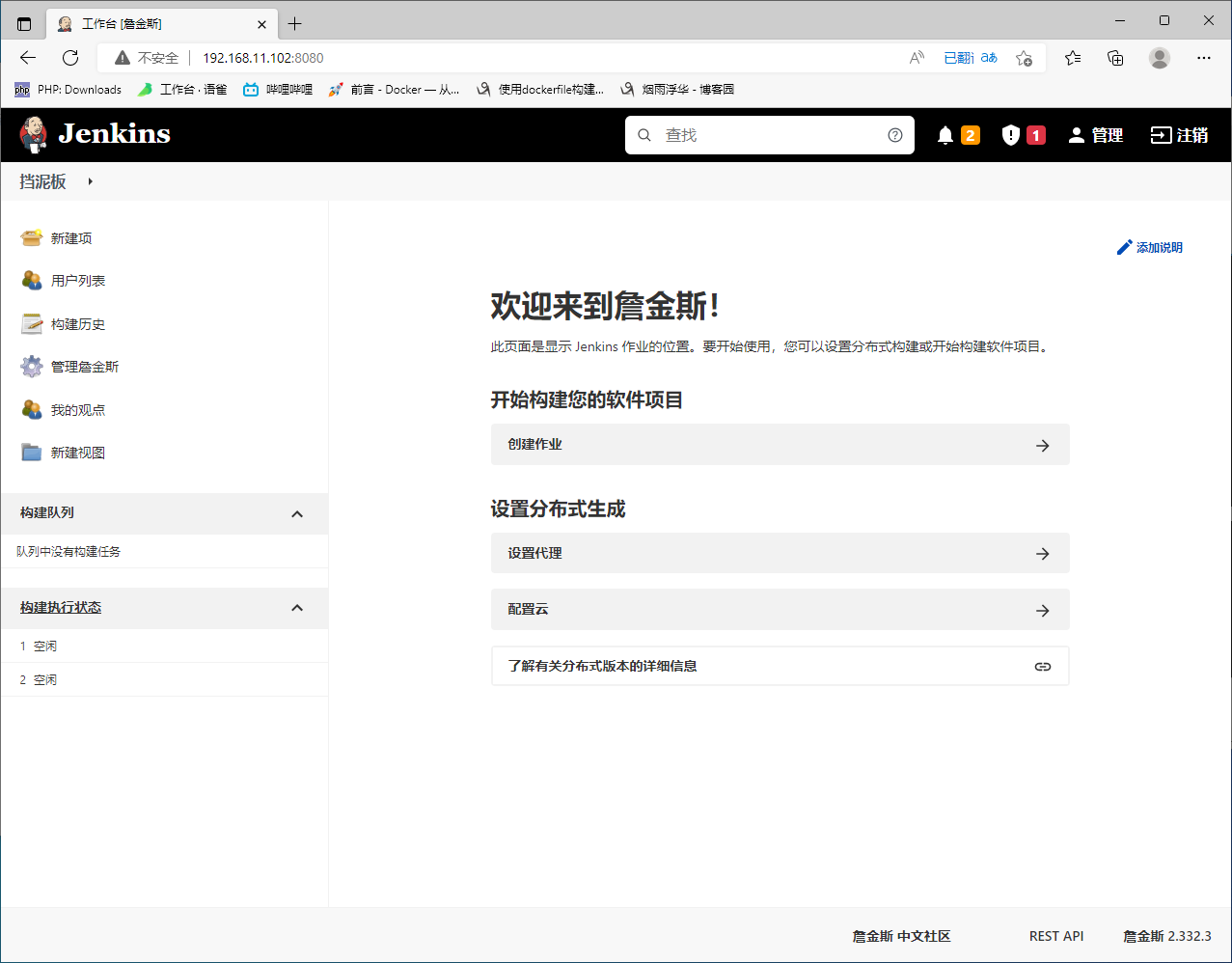Expand the 挡泥板 breadcrumb dropdown arrow
Image resolution: width=1232 pixels, height=963 pixels.
click(90, 181)
